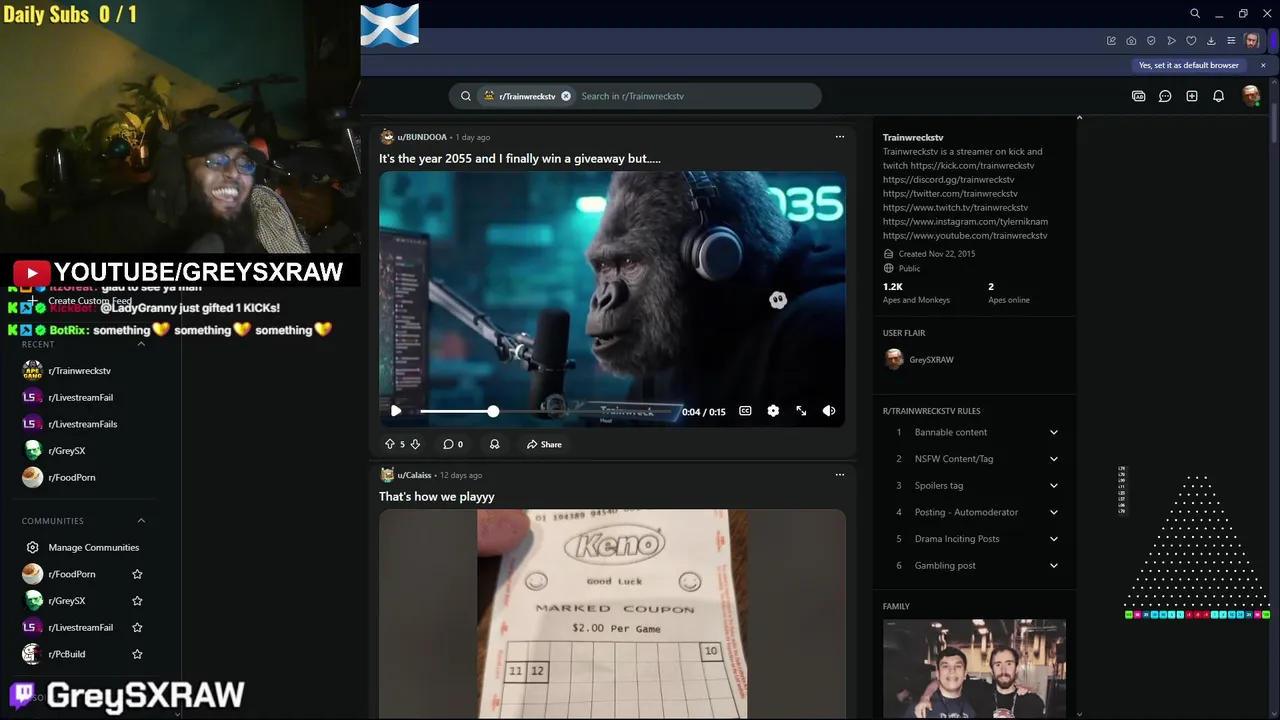Open the browser easy setup sliders icon

coord(1231,41)
